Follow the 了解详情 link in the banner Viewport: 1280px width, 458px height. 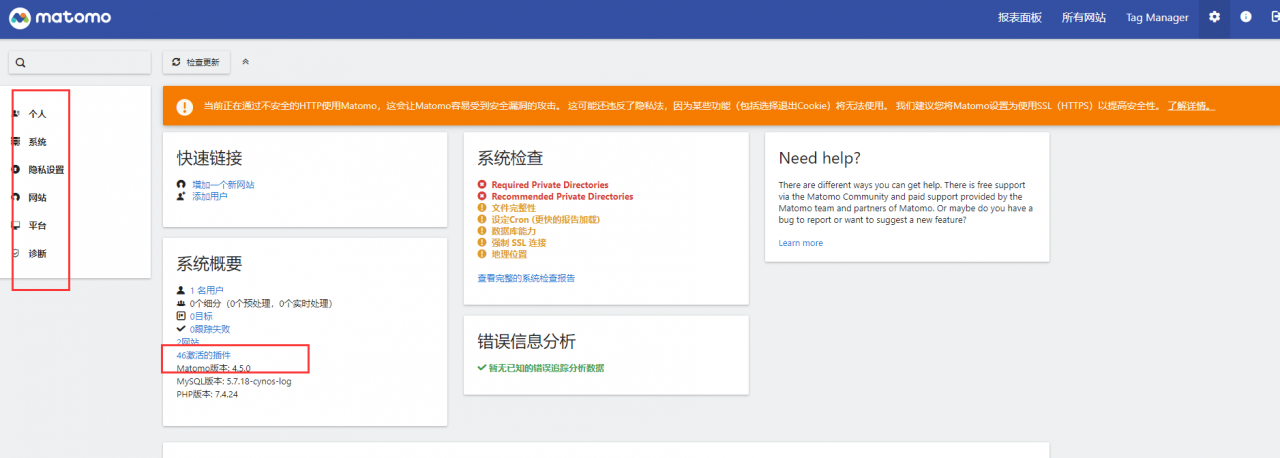point(1191,106)
